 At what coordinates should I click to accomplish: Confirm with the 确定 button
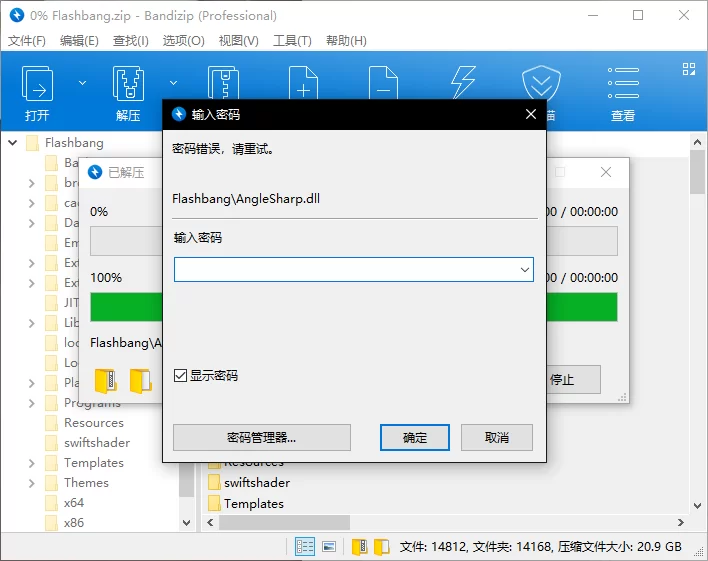point(415,437)
